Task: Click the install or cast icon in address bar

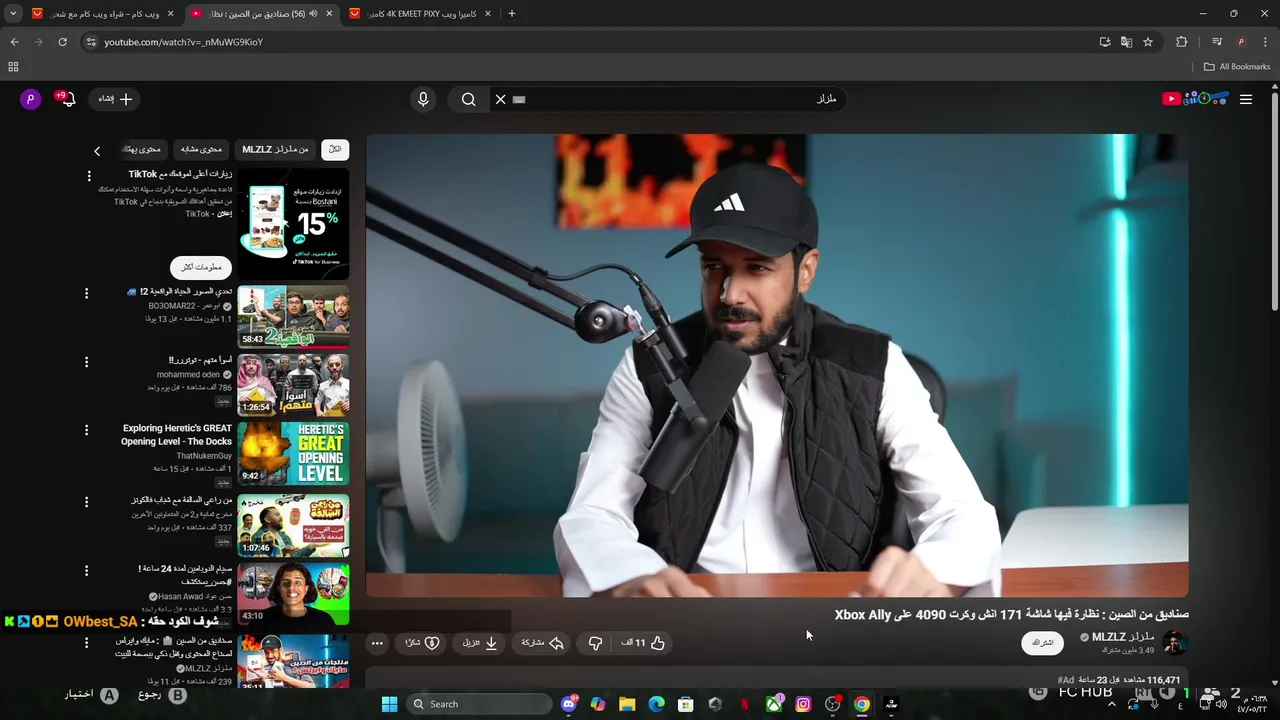Action: 1105,42
